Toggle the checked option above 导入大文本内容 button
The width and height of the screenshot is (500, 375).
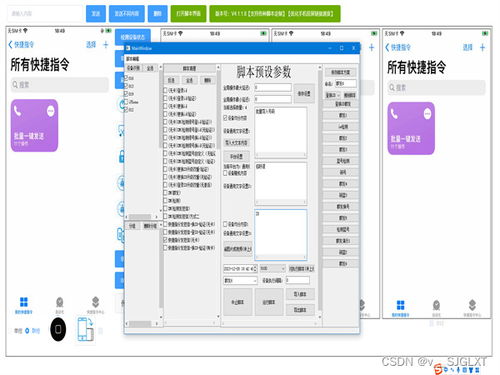[x=225, y=118]
